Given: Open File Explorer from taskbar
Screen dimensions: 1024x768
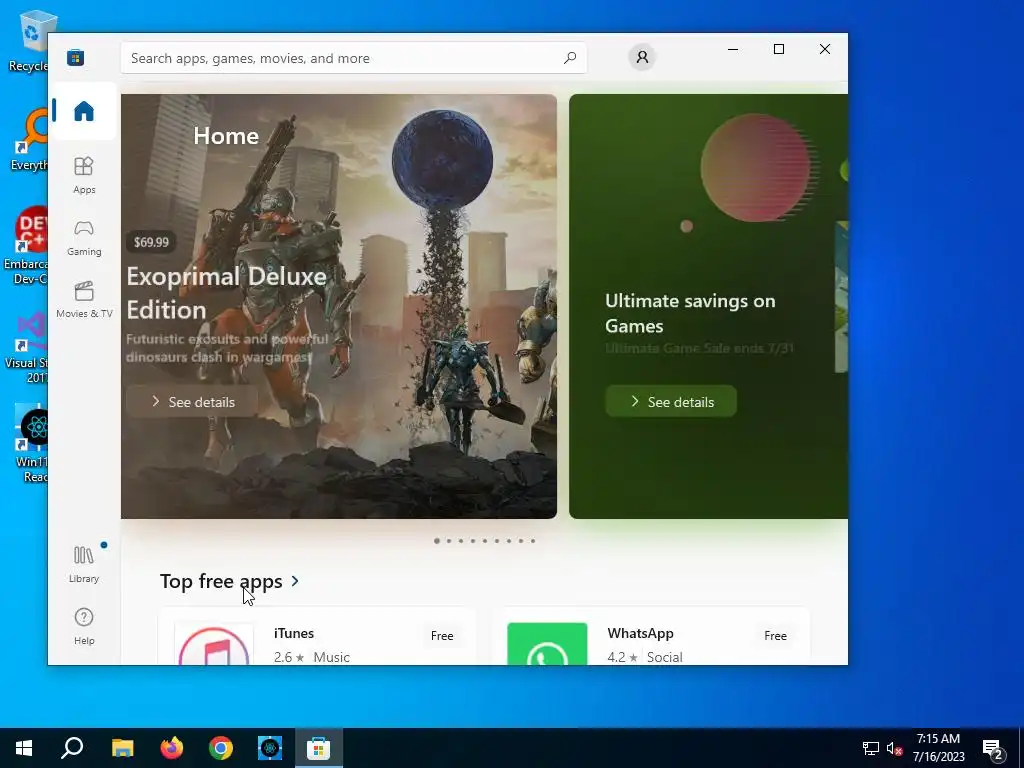Looking at the screenshot, I should [122, 748].
